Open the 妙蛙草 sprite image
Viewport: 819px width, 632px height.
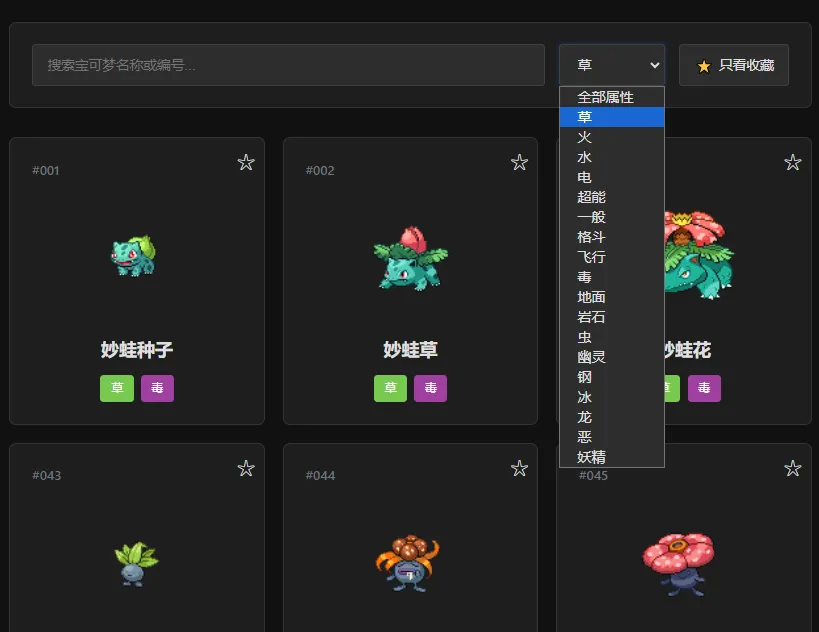pos(411,258)
